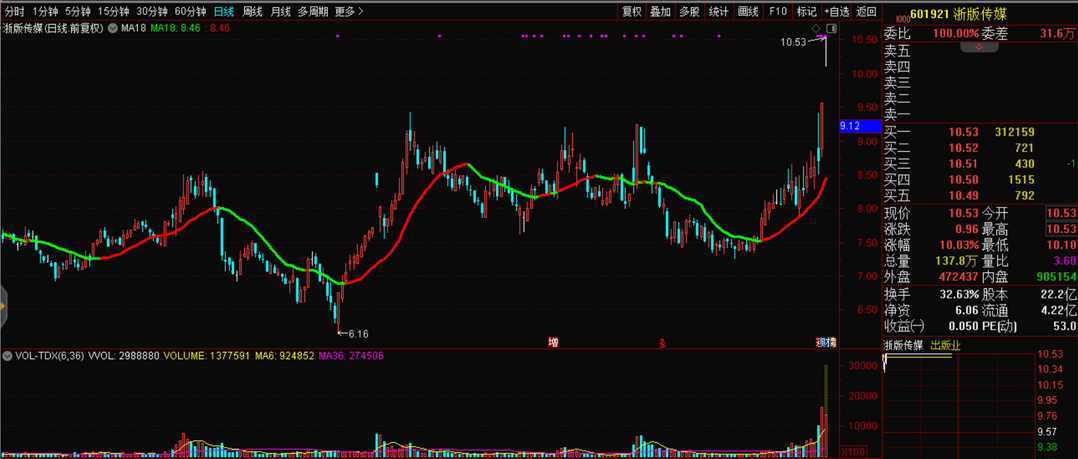
Task: Click the 10.53 high price label on chart
Action: (793, 42)
